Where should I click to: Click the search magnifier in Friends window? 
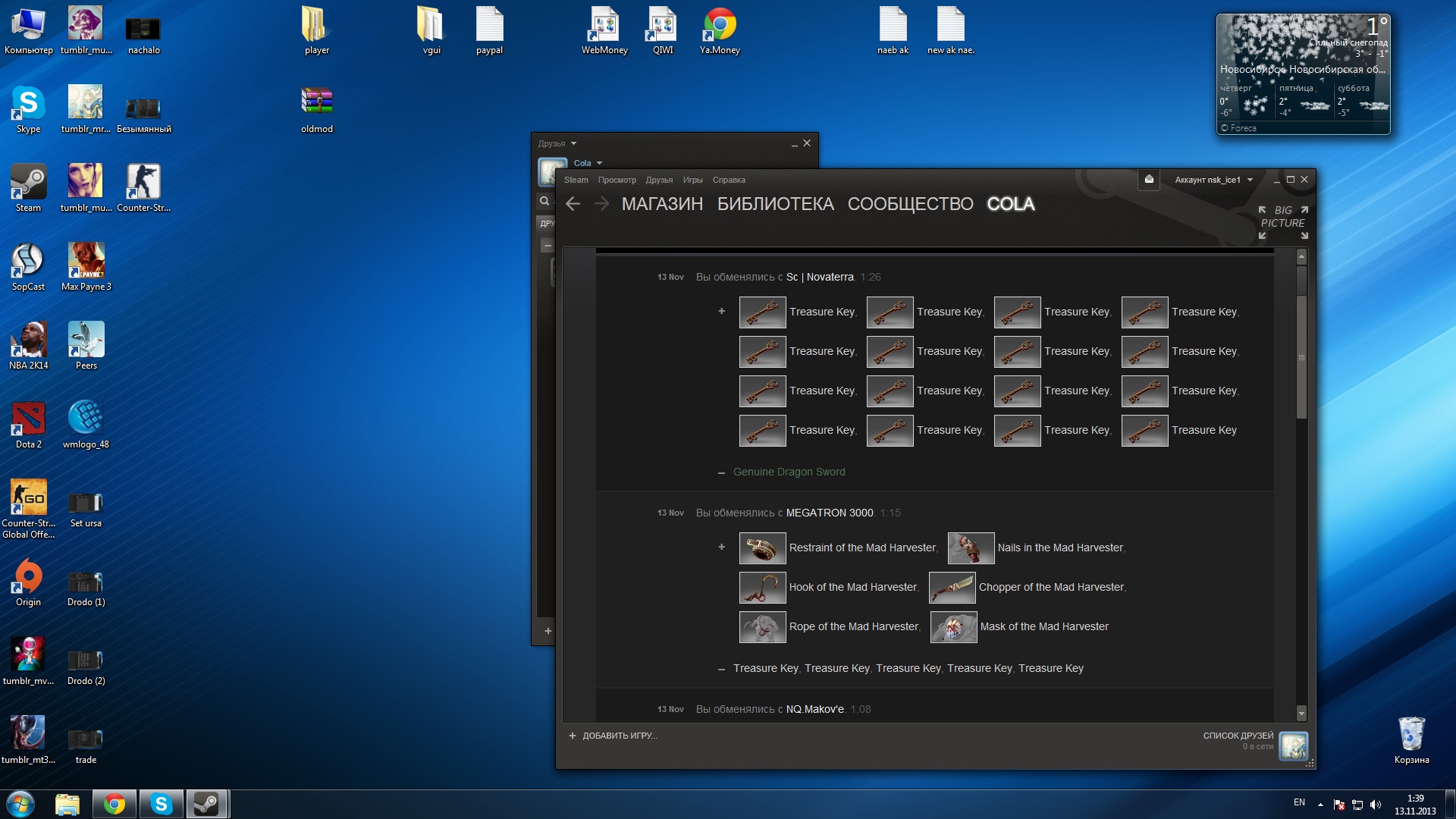point(544,201)
